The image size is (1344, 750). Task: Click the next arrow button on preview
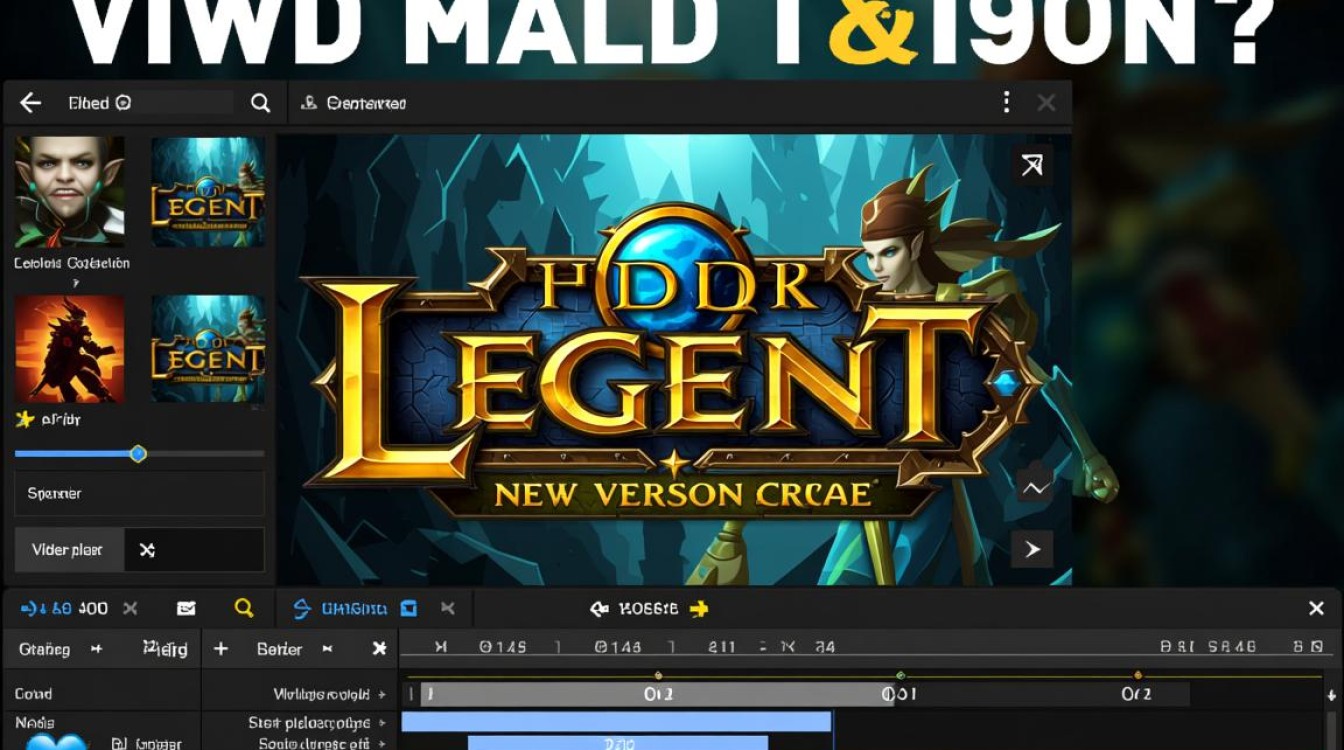point(1032,549)
